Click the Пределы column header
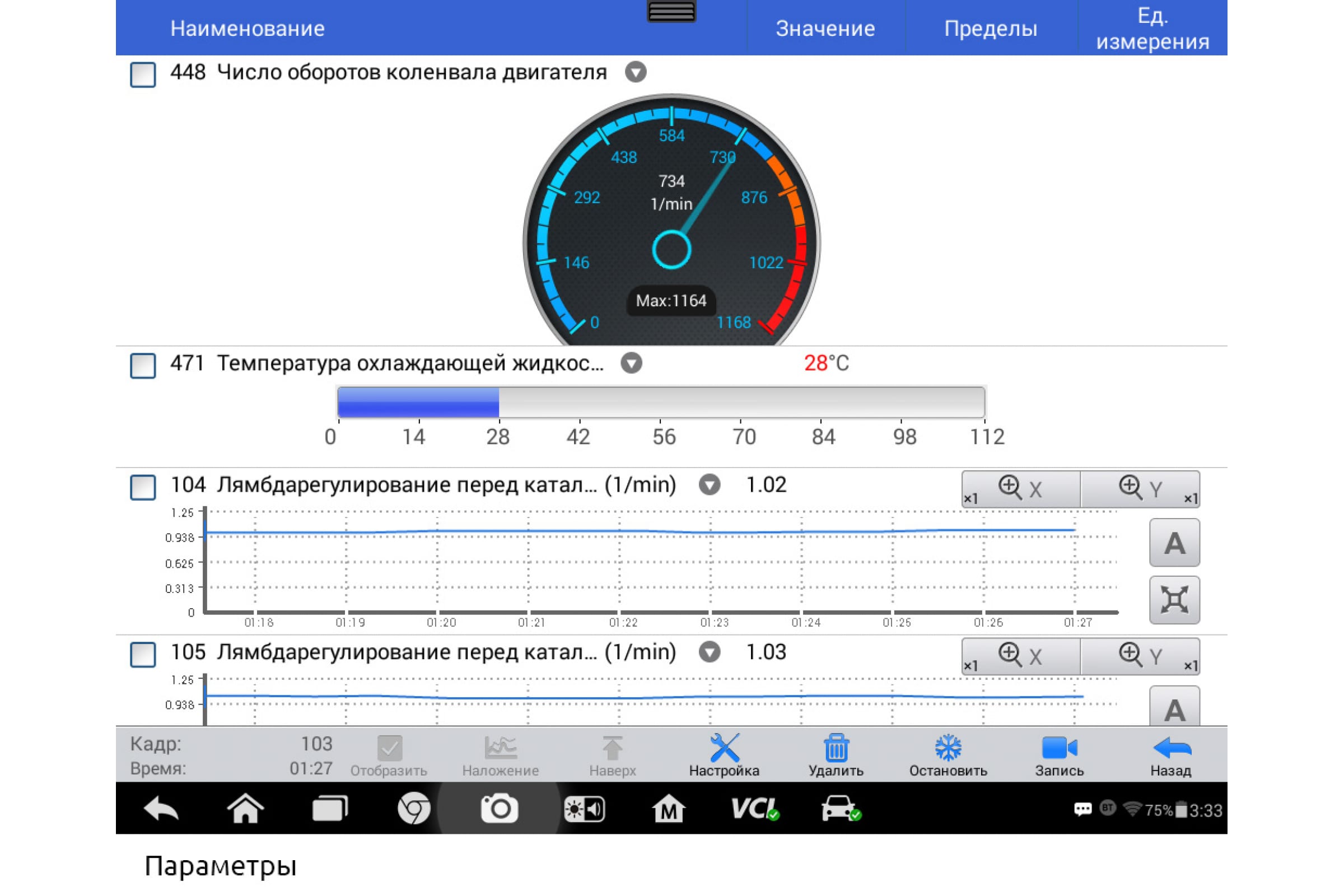 tap(991, 29)
